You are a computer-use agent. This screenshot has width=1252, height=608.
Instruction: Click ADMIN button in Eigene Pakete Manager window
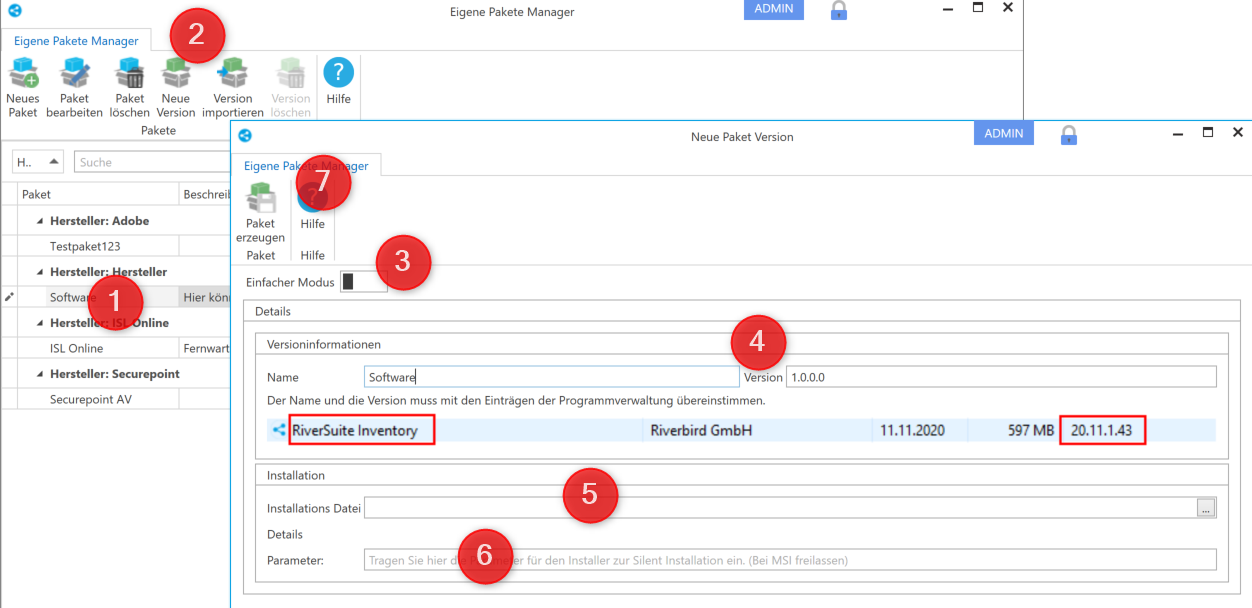[774, 9]
